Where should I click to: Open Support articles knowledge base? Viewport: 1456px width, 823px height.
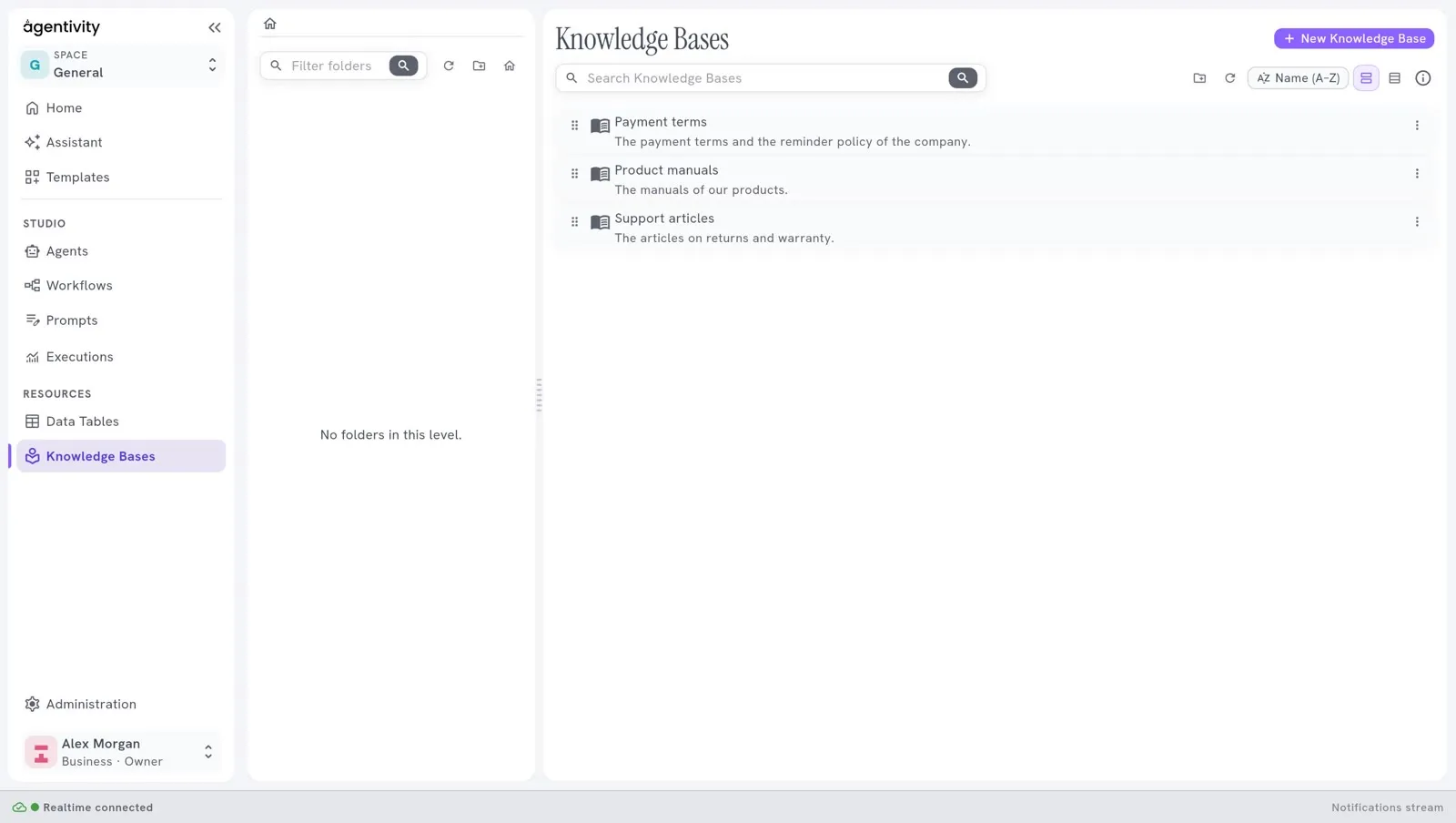(x=664, y=218)
